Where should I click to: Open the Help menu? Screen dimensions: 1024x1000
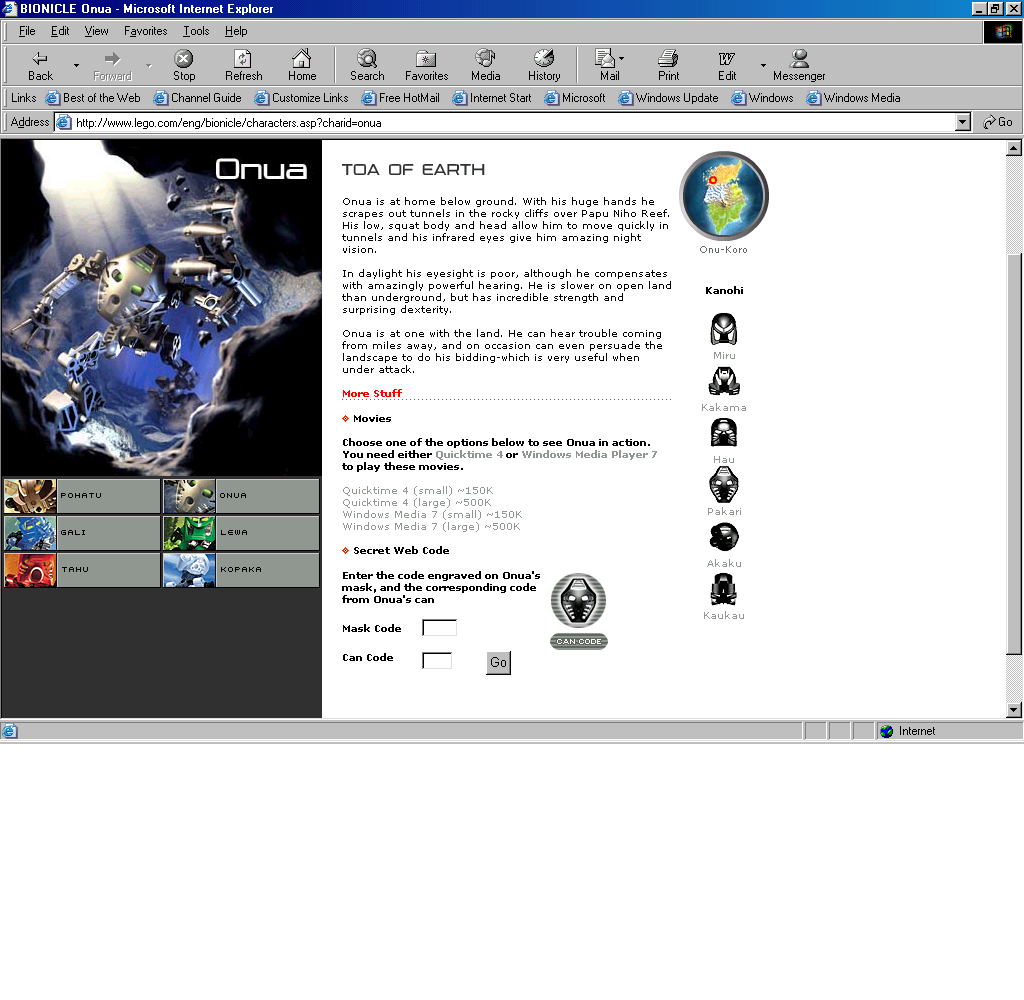[x=236, y=31]
